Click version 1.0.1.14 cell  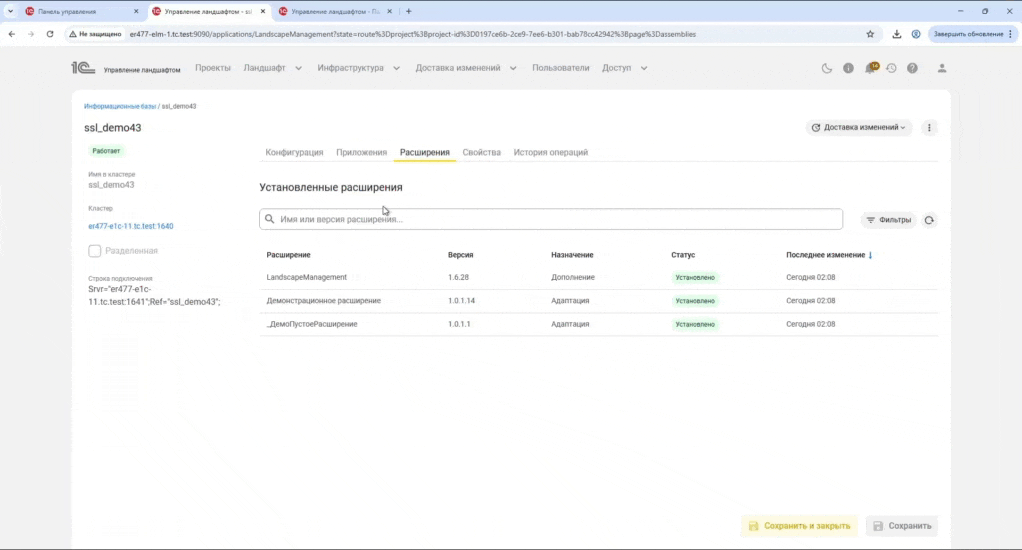(x=461, y=300)
